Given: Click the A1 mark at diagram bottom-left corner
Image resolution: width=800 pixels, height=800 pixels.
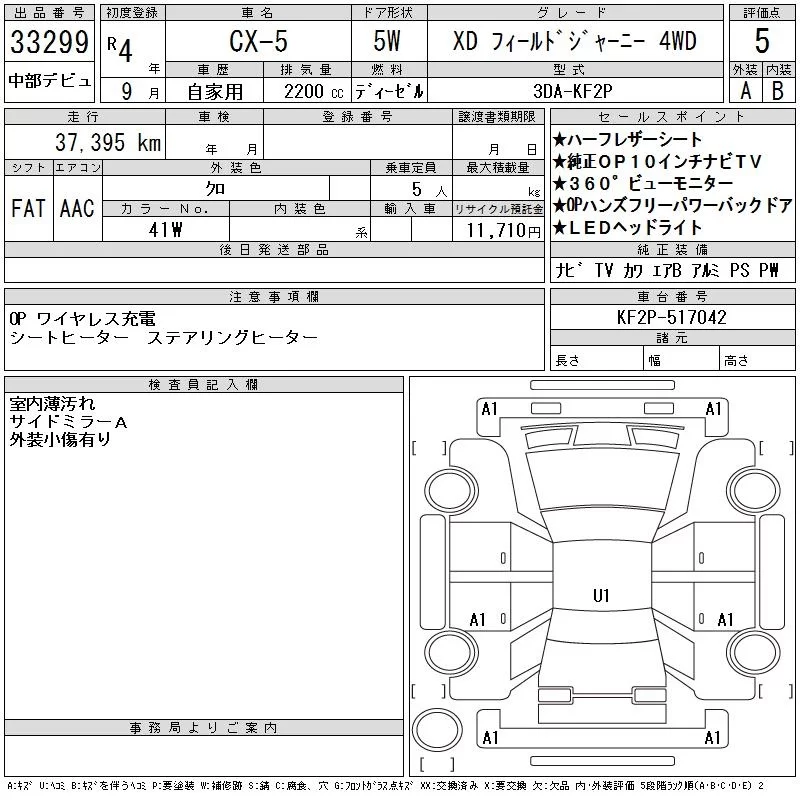Looking at the screenshot, I should [x=489, y=738].
